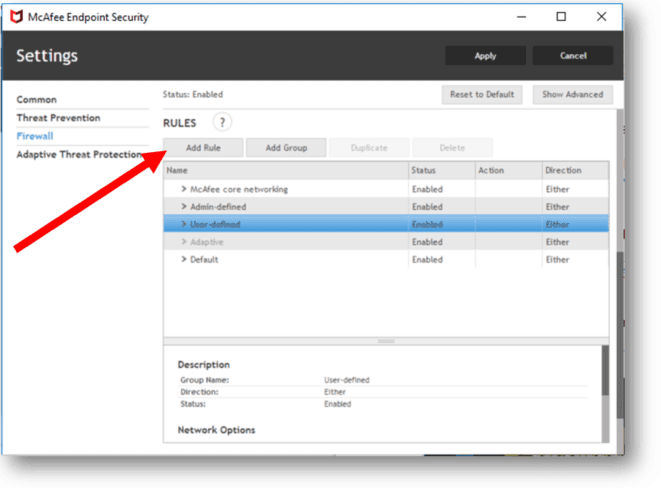Open the Common settings section
The height and width of the screenshot is (488, 661).
[37, 100]
